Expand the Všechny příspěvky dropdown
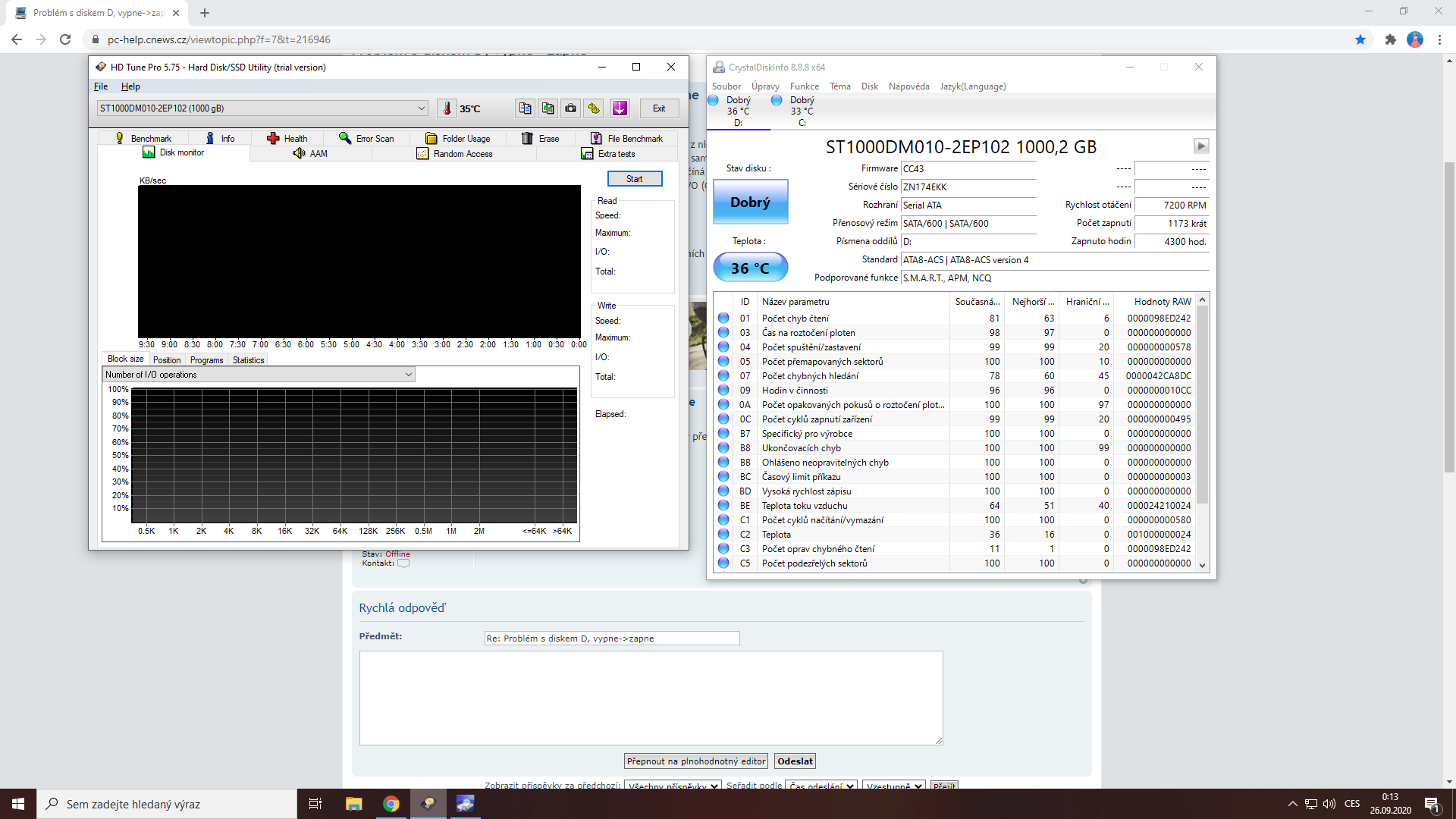 click(672, 786)
